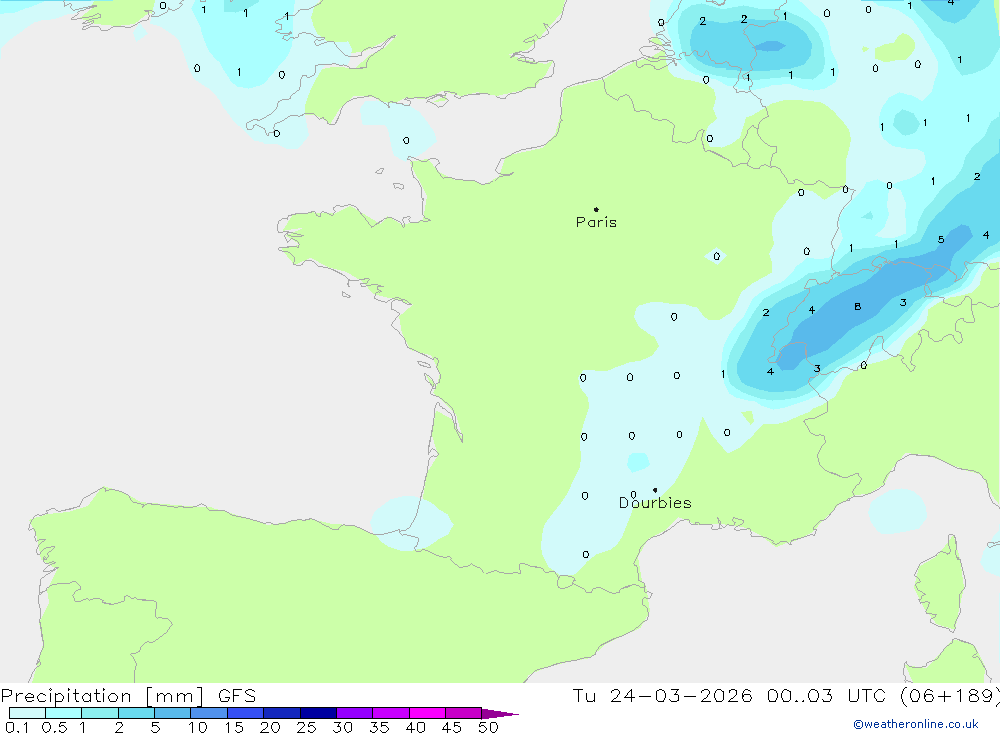This screenshot has height=733, width=1000.
Task: Click the '00..03 UTC' time text
Action: click(x=826, y=696)
